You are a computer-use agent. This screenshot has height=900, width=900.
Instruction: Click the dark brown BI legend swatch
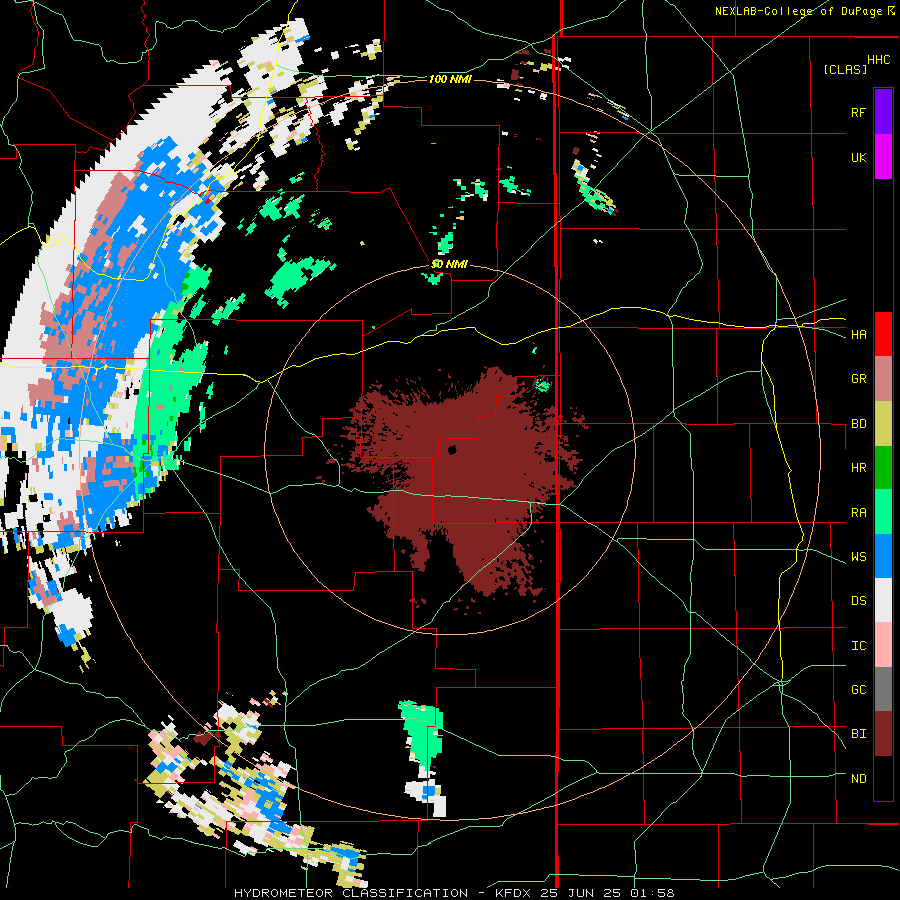[x=883, y=734]
